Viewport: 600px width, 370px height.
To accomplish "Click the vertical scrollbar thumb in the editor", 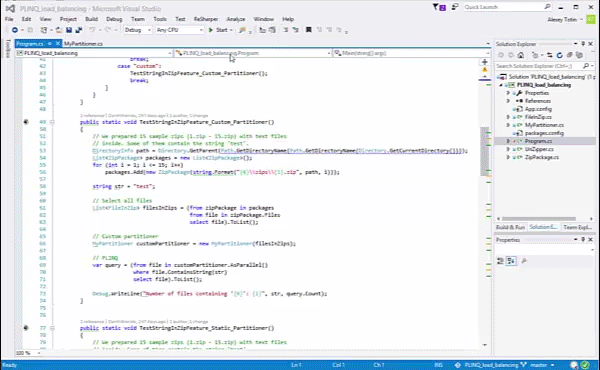I will pyautogui.click(x=484, y=151).
